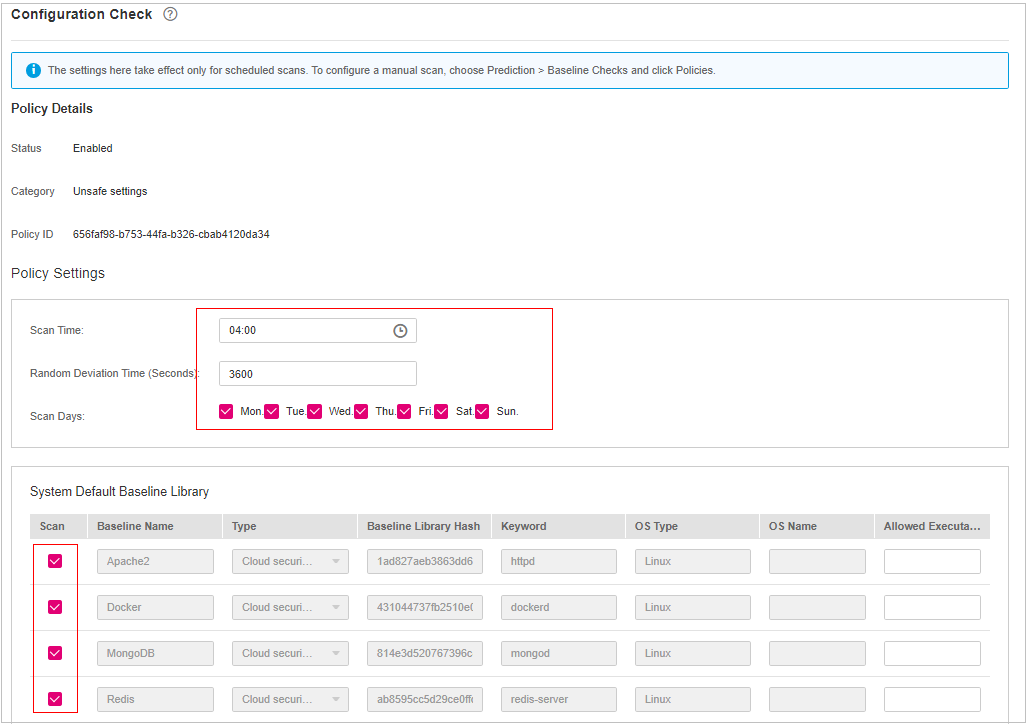Click the Scan Time field showing 04:00
Viewport: 1028px width, 724px height.
pos(318,331)
